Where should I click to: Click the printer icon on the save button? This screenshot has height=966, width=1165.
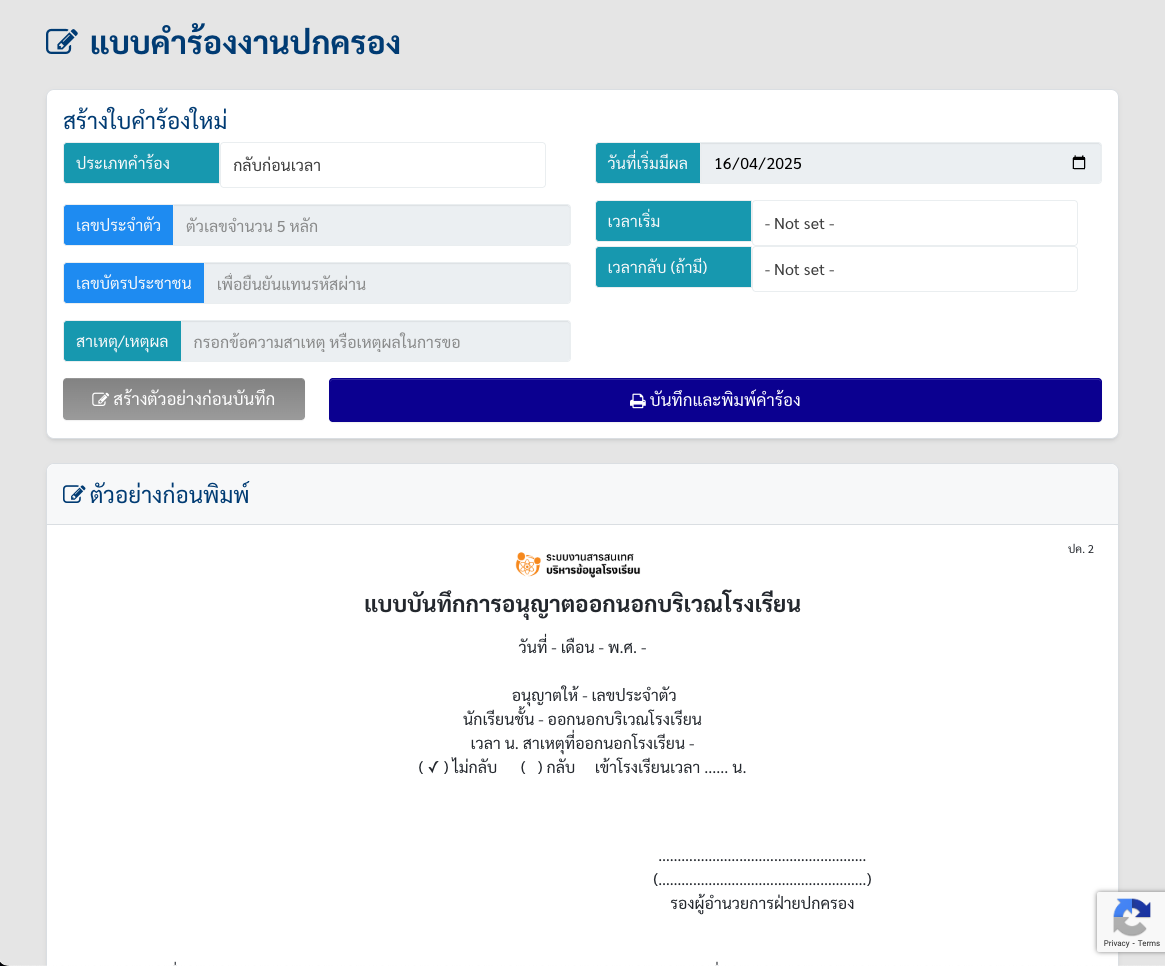[637, 401]
